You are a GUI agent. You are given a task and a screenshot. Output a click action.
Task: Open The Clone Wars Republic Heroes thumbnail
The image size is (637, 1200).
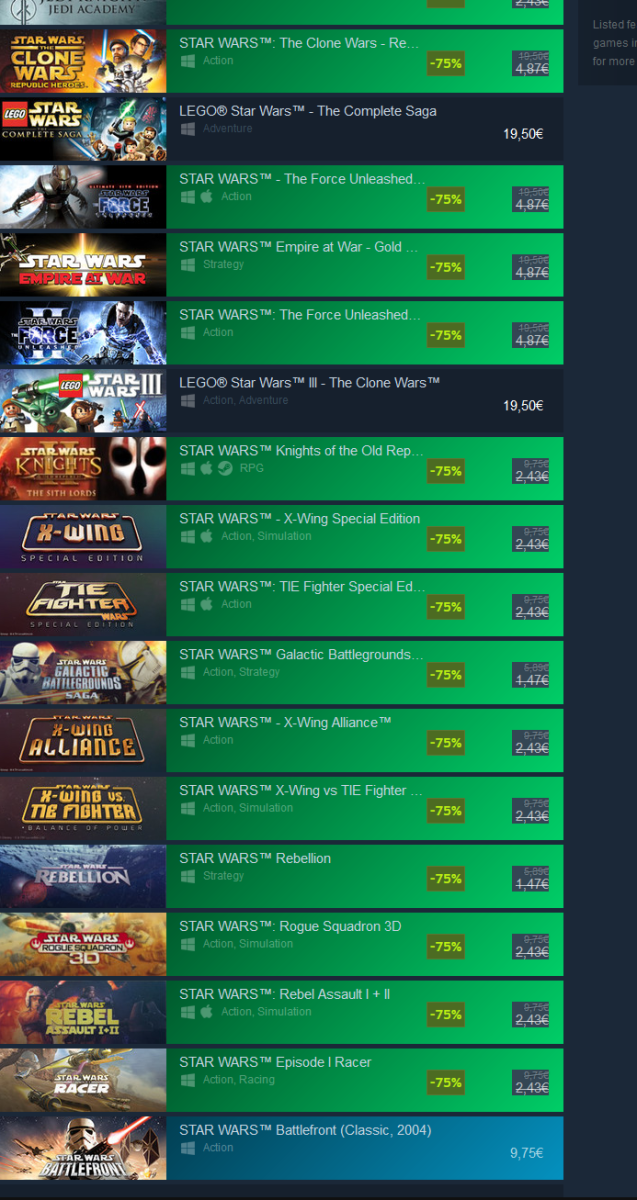tap(83, 60)
